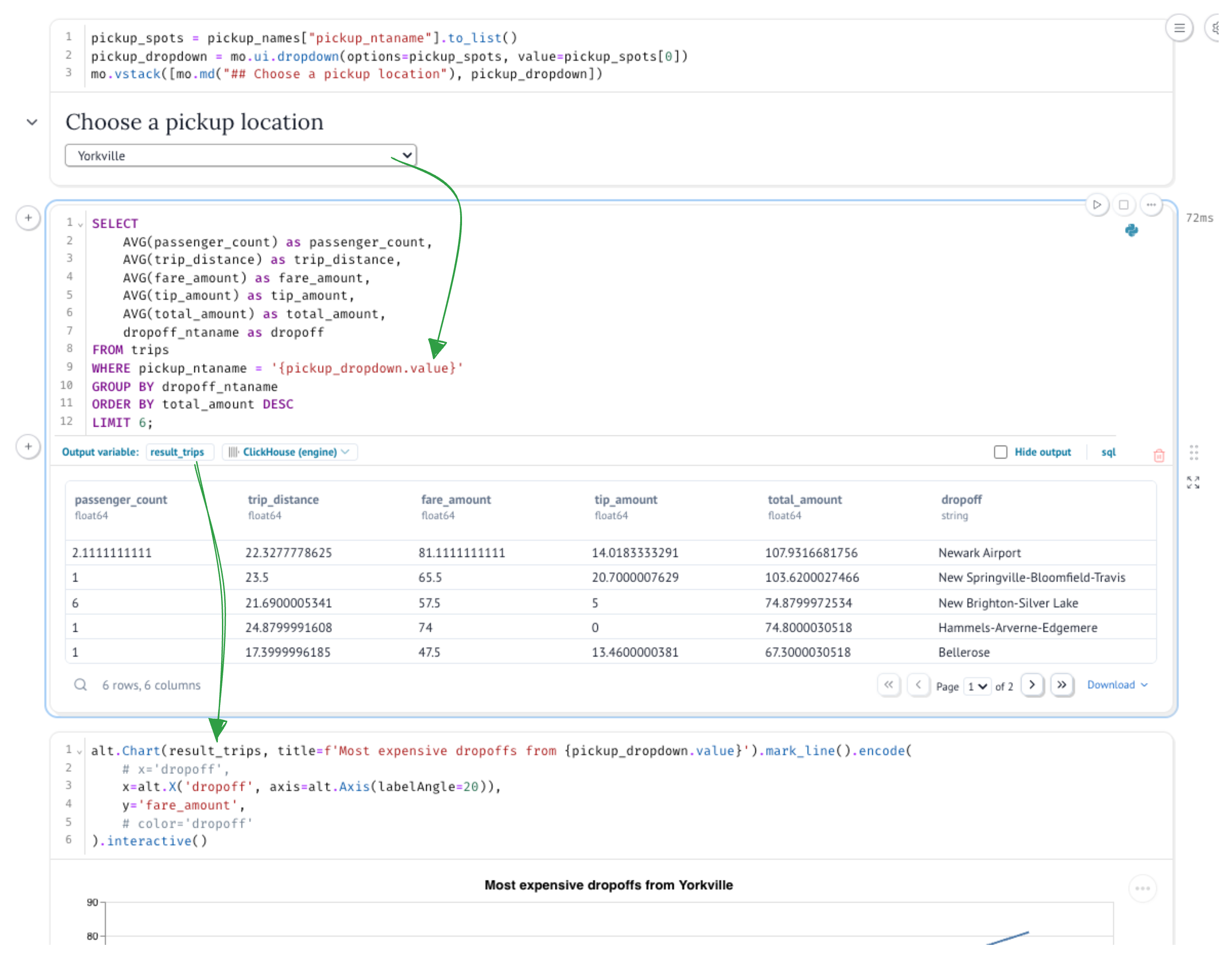Open the notebook hamburger menu at top right

point(1180,28)
